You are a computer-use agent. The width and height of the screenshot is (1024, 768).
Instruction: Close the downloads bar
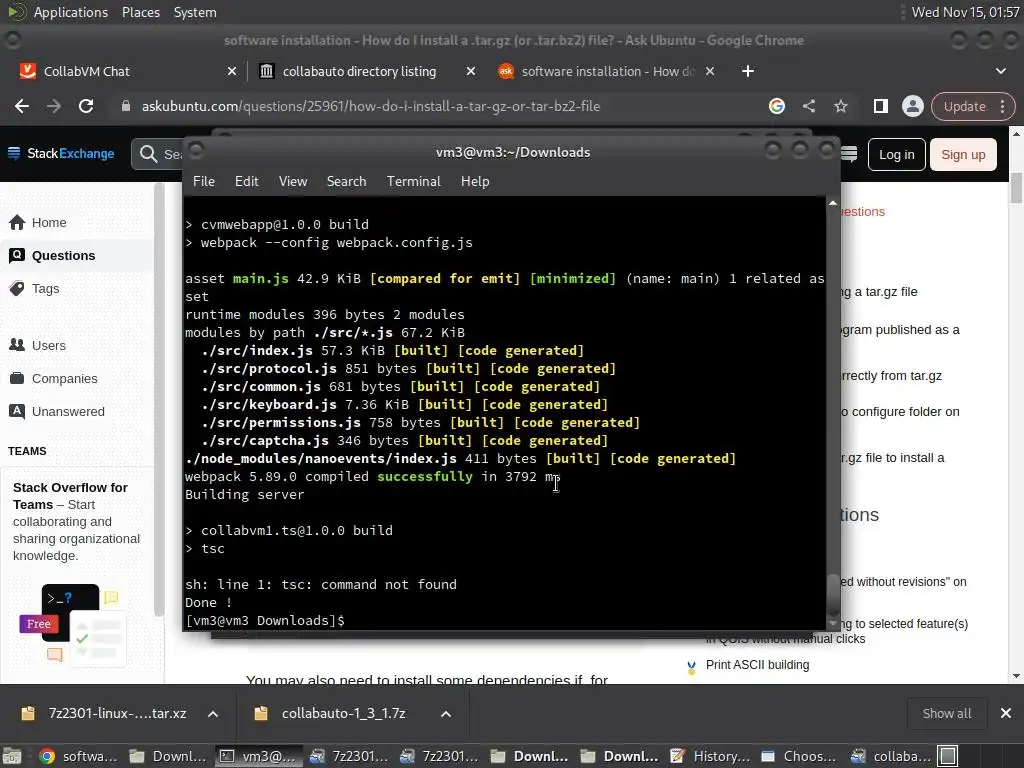coord(1006,714)
